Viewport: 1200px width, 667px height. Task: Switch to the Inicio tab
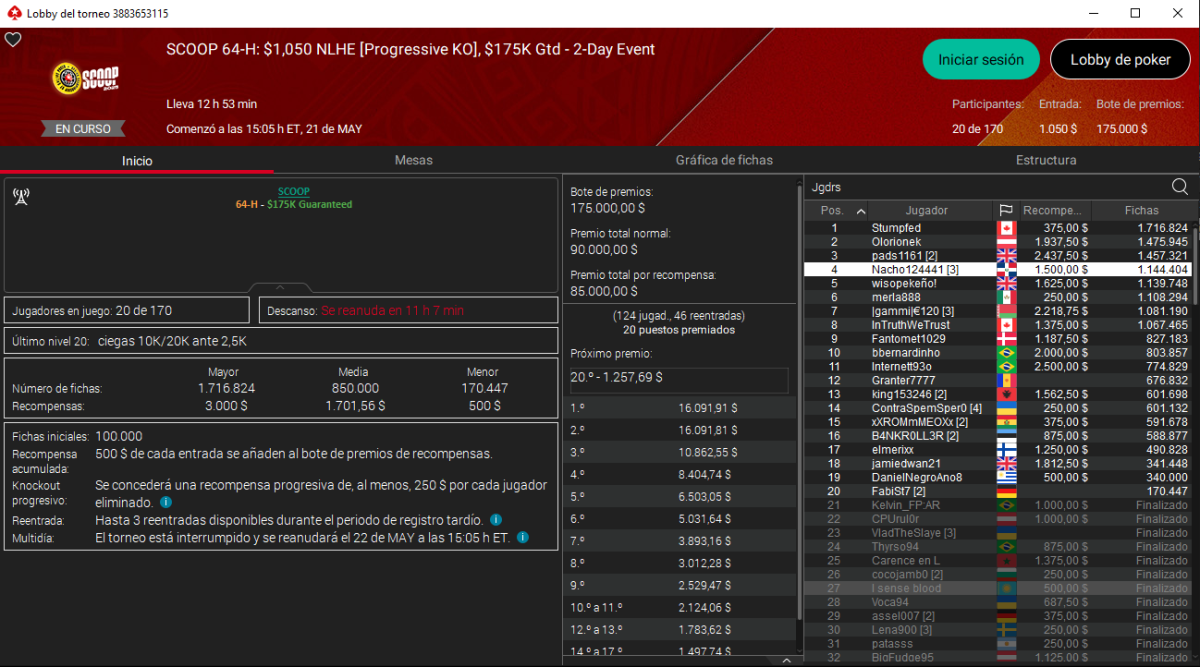pyautogui.click(x=137, y=160)
